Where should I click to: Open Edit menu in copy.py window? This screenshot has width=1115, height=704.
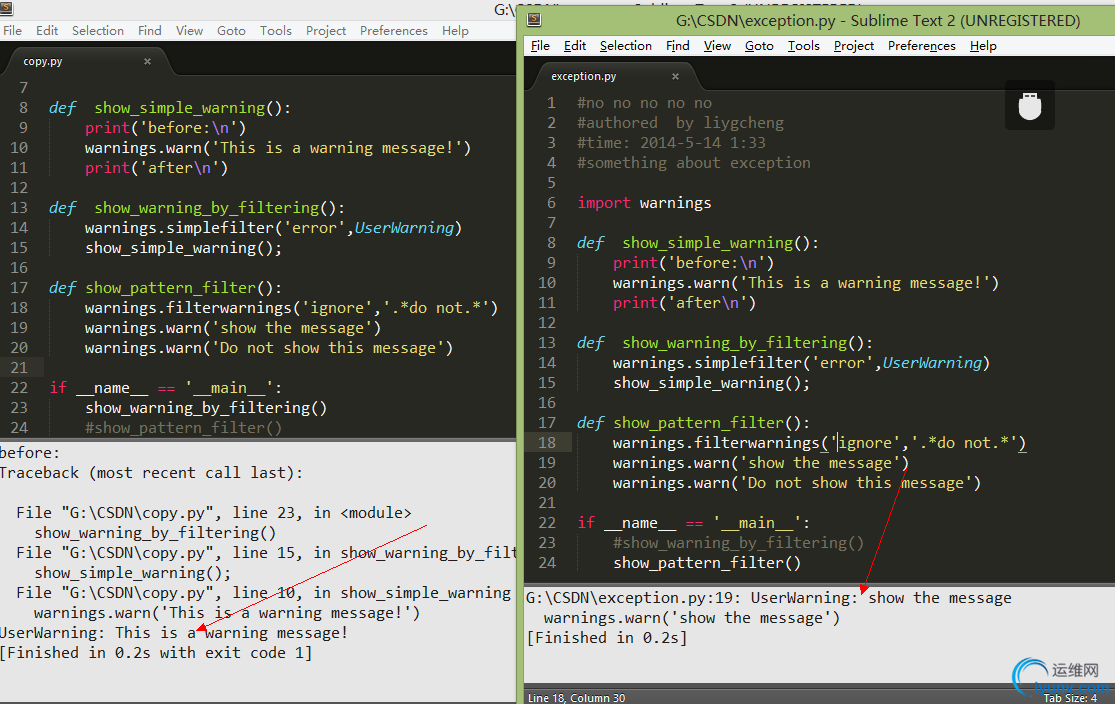point(47,31)
